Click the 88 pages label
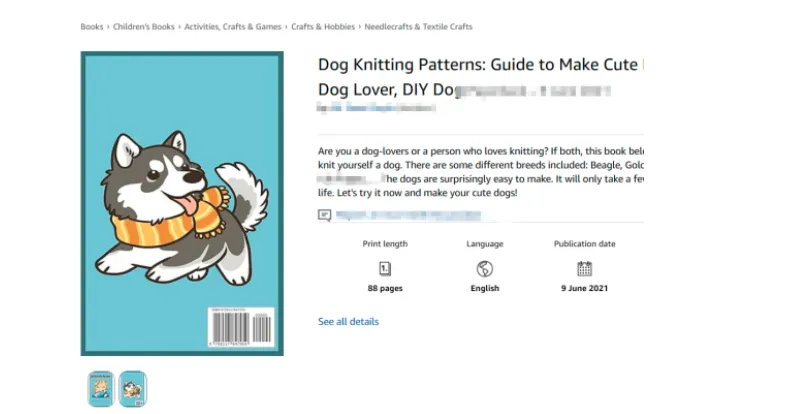Screen dimensions: 792x414 [x=385, y=288]
